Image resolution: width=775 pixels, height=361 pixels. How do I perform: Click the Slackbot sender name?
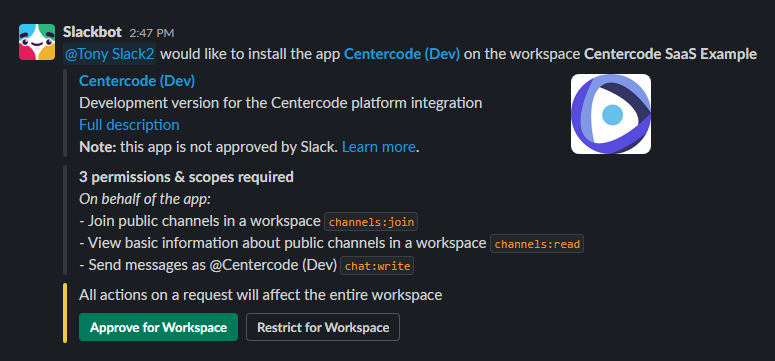coord(92,32)
